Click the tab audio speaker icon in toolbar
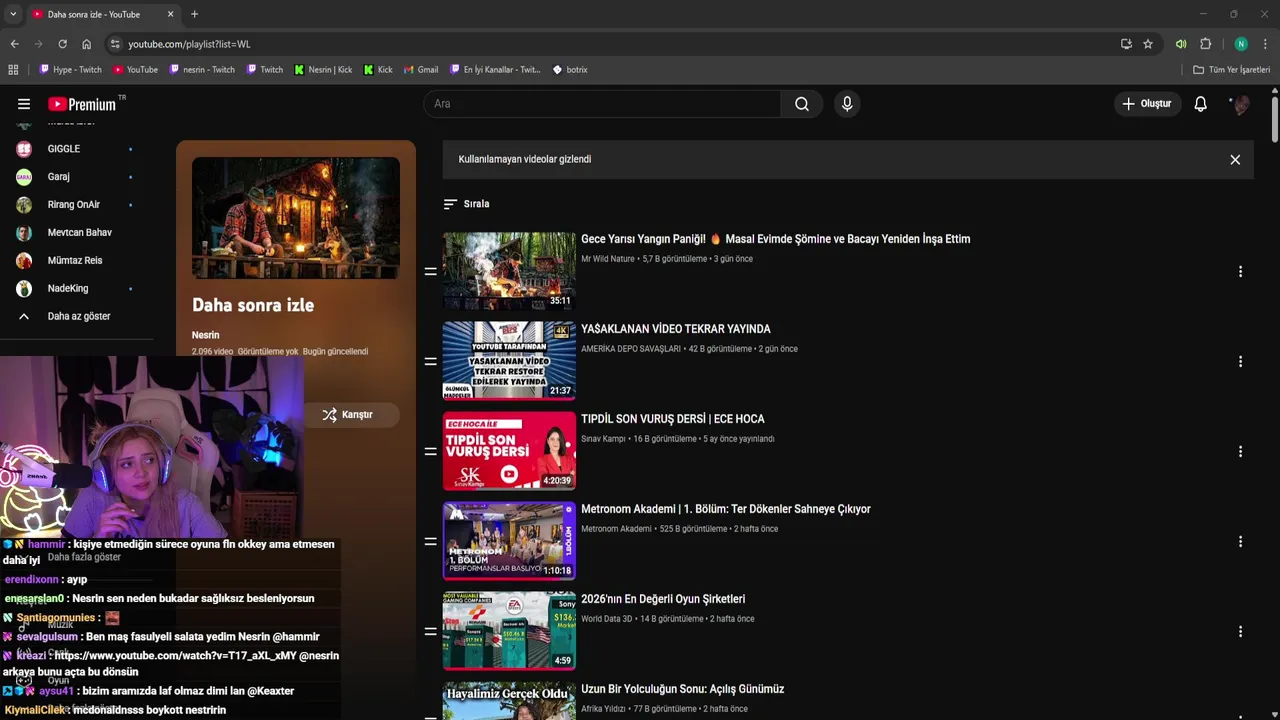 [1181, 44]
